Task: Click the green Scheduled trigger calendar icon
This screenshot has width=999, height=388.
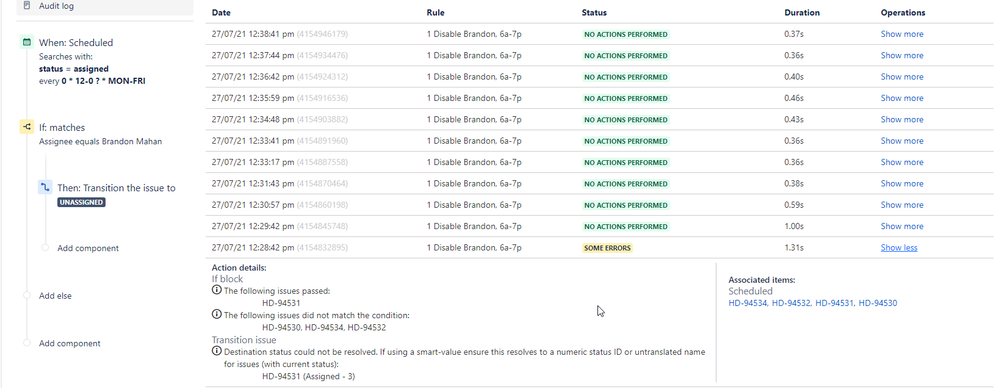Action: click(x=26, y=43)
